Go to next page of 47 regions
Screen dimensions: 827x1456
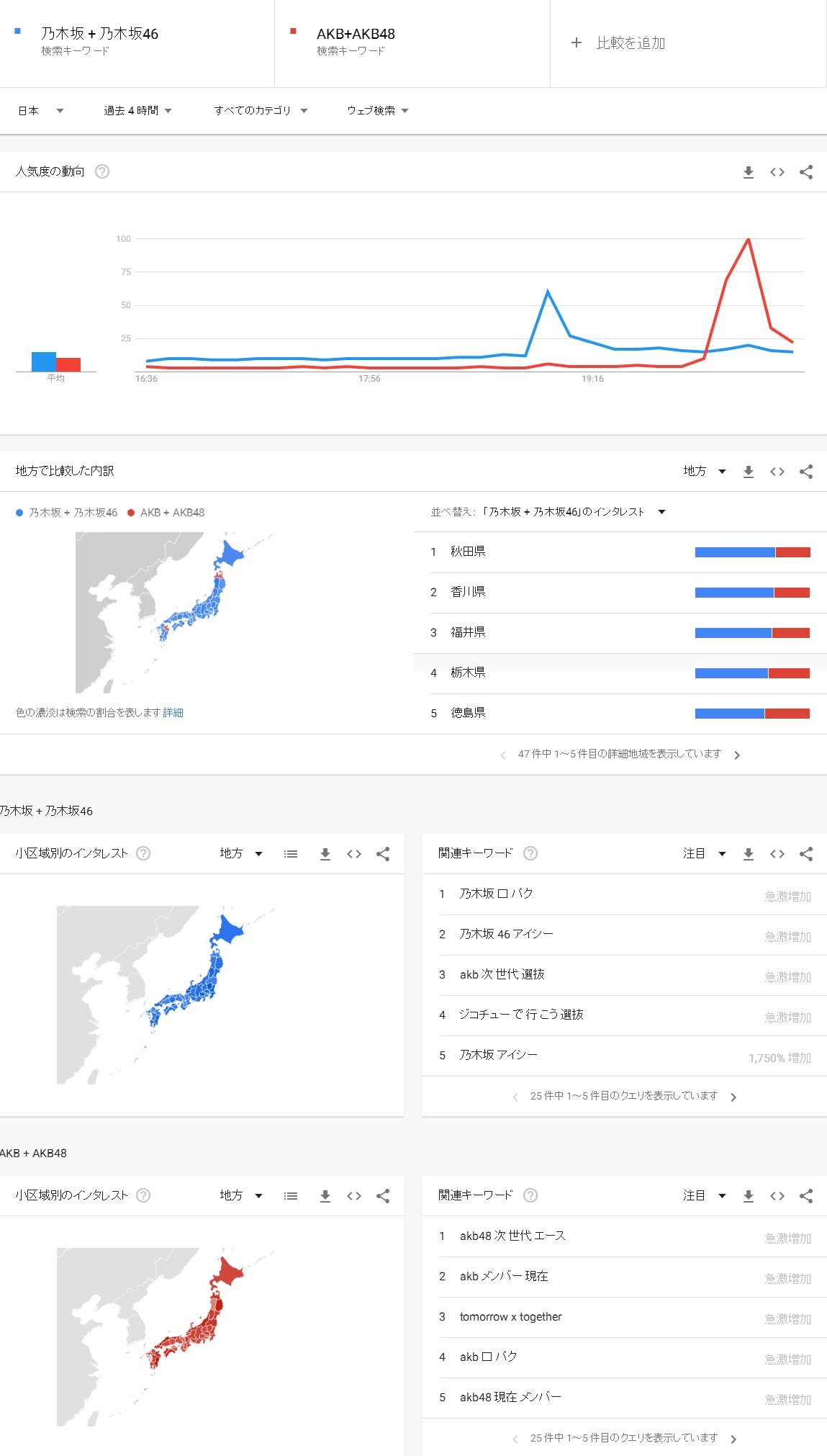pyautogui.click(x=737, y=755)
